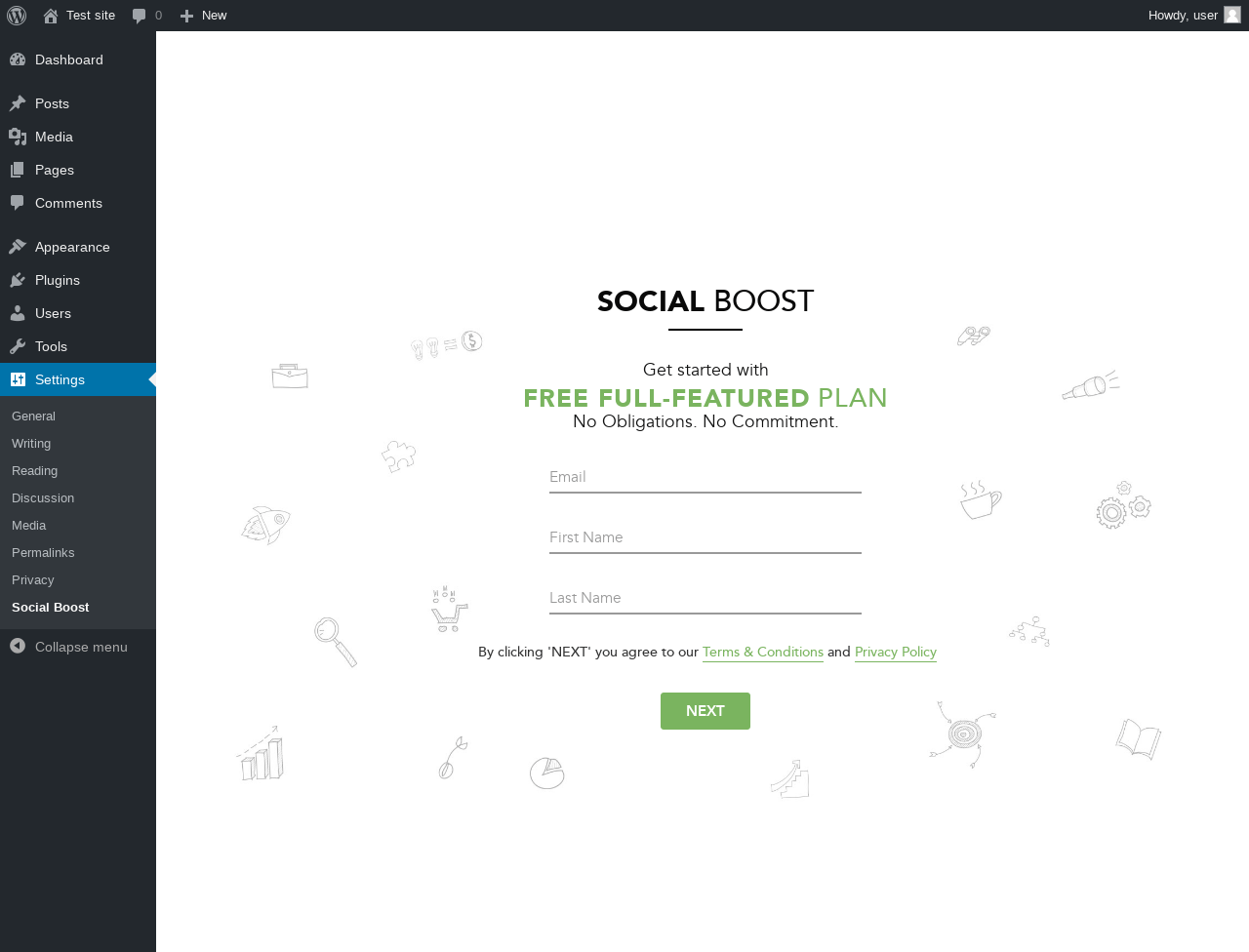This screenshot has width=1249, height=952.
Task: Go to the Posts menu
Action: [x=78, y=103]
